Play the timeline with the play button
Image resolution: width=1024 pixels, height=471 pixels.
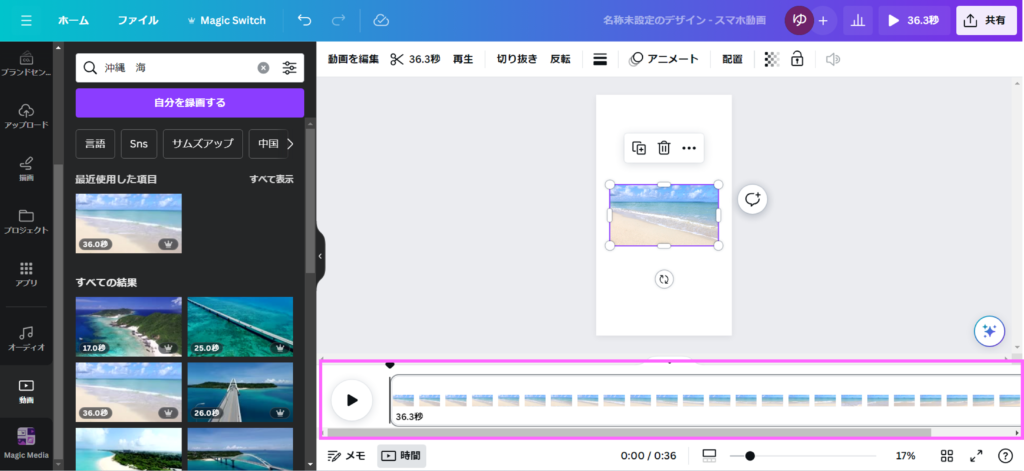pyautogui.click(x=352, y=400)
